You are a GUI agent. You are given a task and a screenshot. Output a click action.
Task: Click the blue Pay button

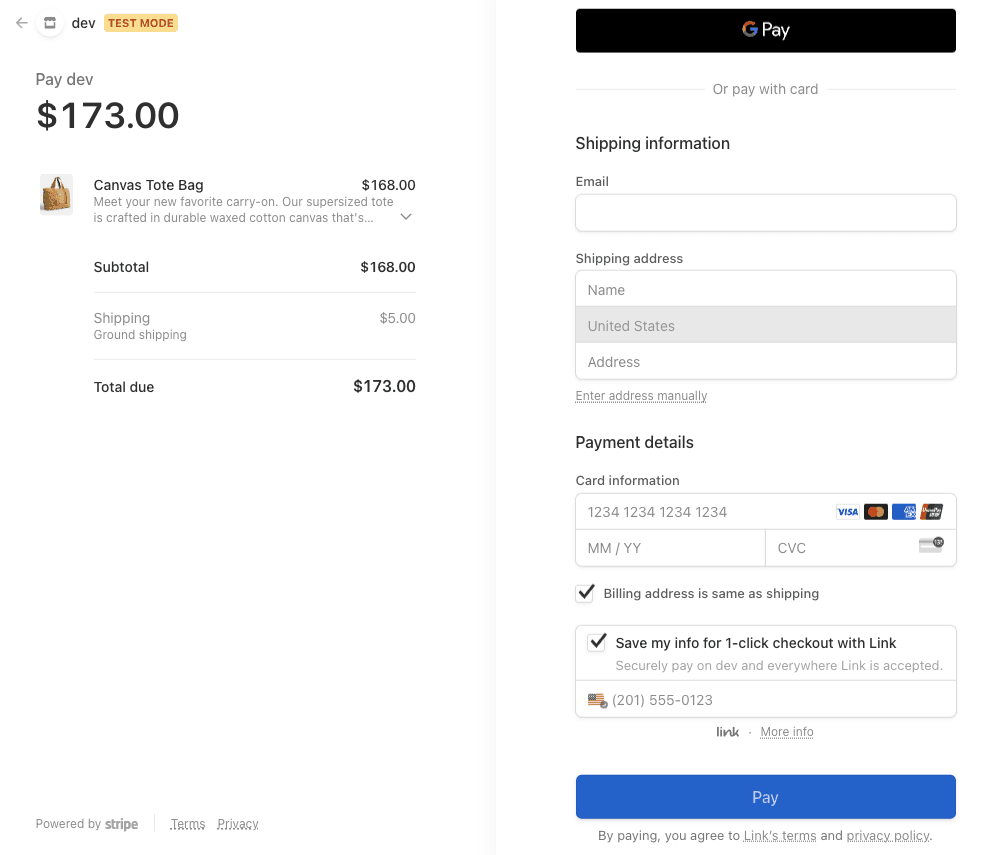pos(765,797)
